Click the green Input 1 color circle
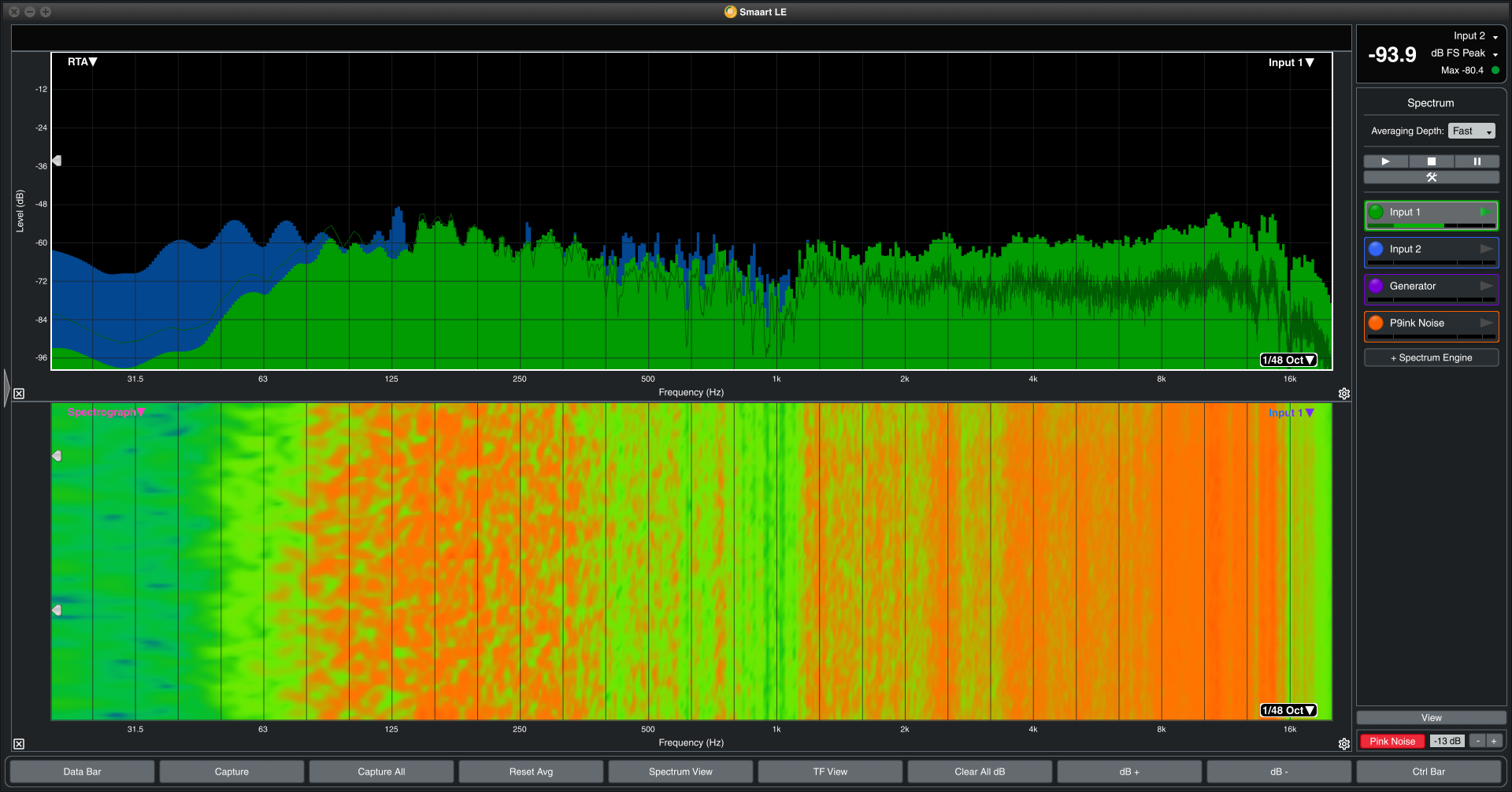 point(1376,212)
